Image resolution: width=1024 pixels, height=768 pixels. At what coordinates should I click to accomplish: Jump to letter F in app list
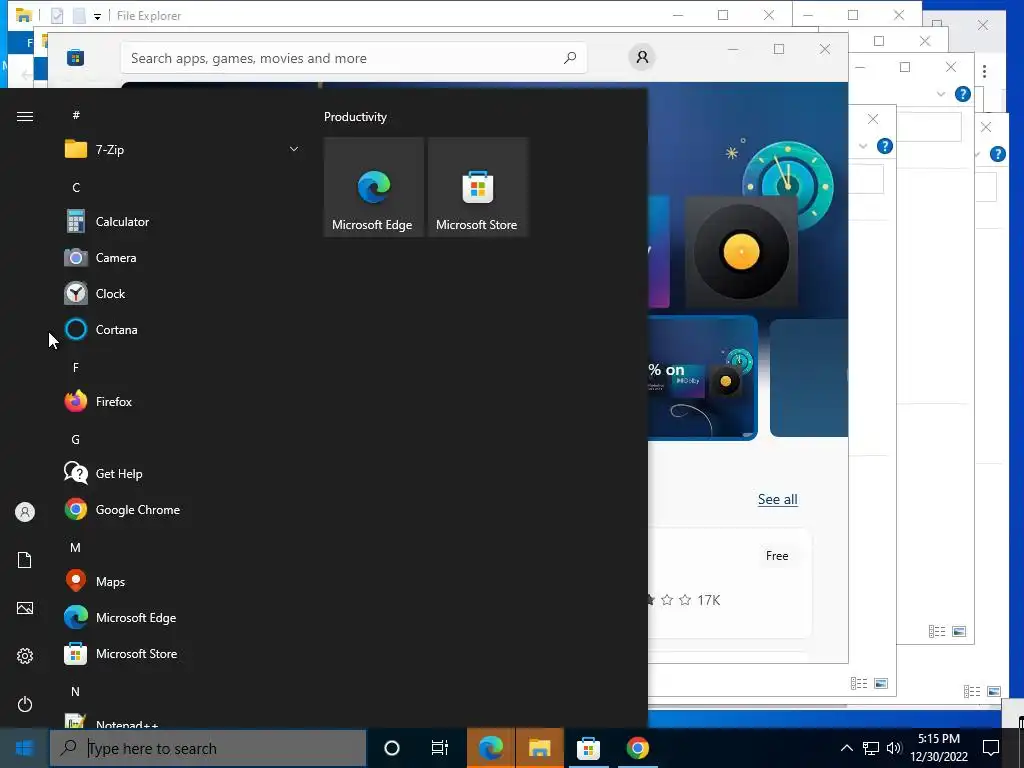tap(76, 368)
